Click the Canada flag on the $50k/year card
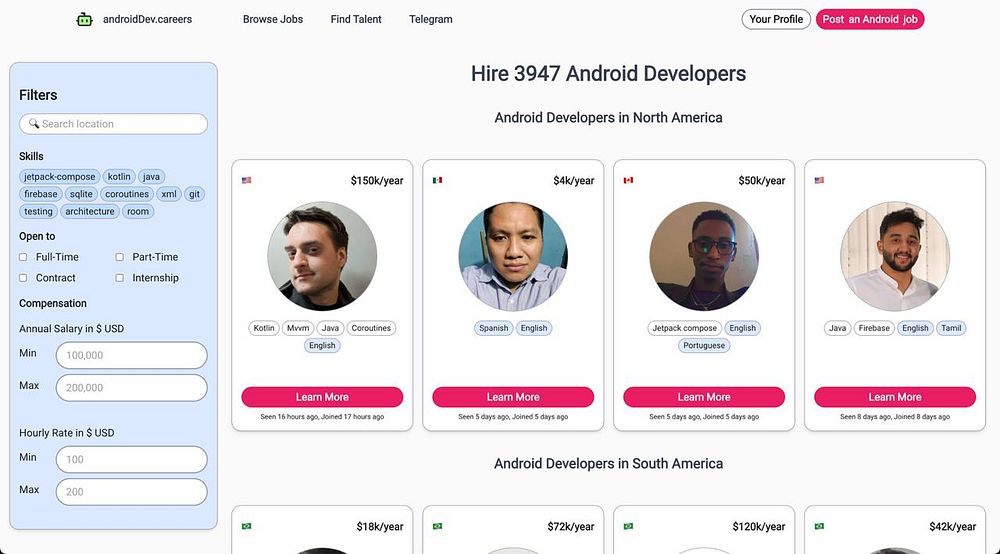This screenshot has height=554, width=1000. tap(628, 180)
